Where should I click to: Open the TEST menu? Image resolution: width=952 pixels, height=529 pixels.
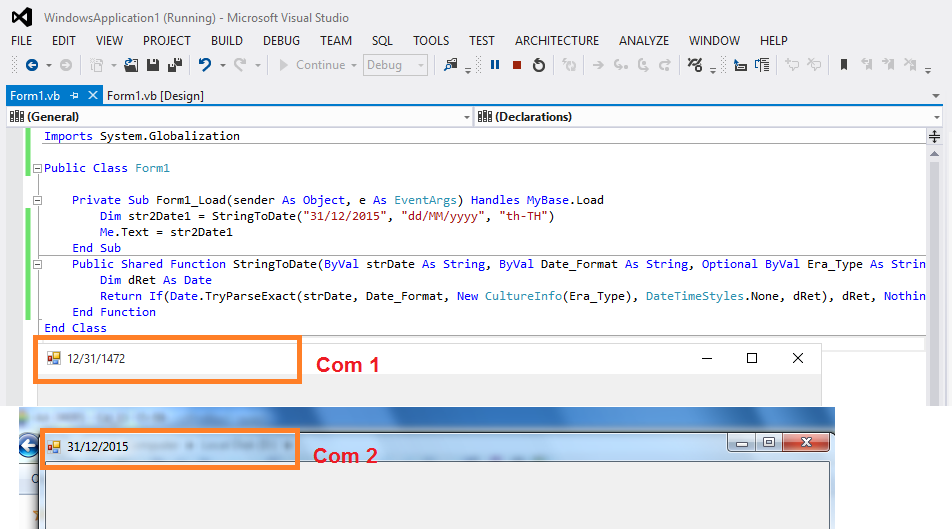pos(482,41)
